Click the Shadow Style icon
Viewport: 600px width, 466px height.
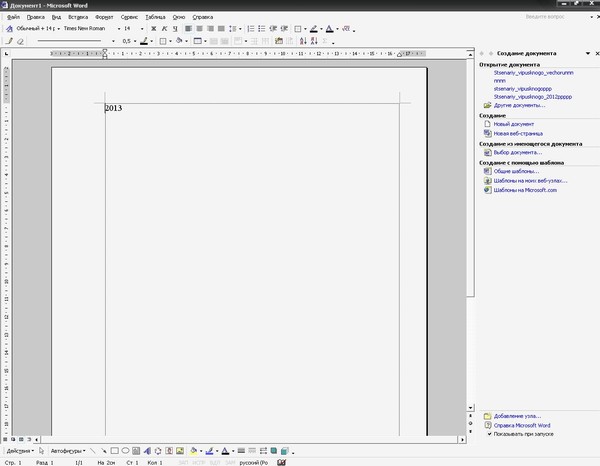point(274,451)
